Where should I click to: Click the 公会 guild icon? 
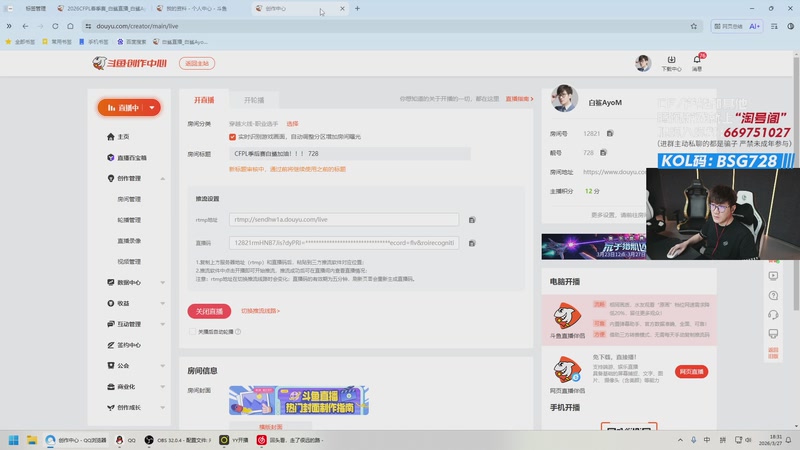click(111, 365)
